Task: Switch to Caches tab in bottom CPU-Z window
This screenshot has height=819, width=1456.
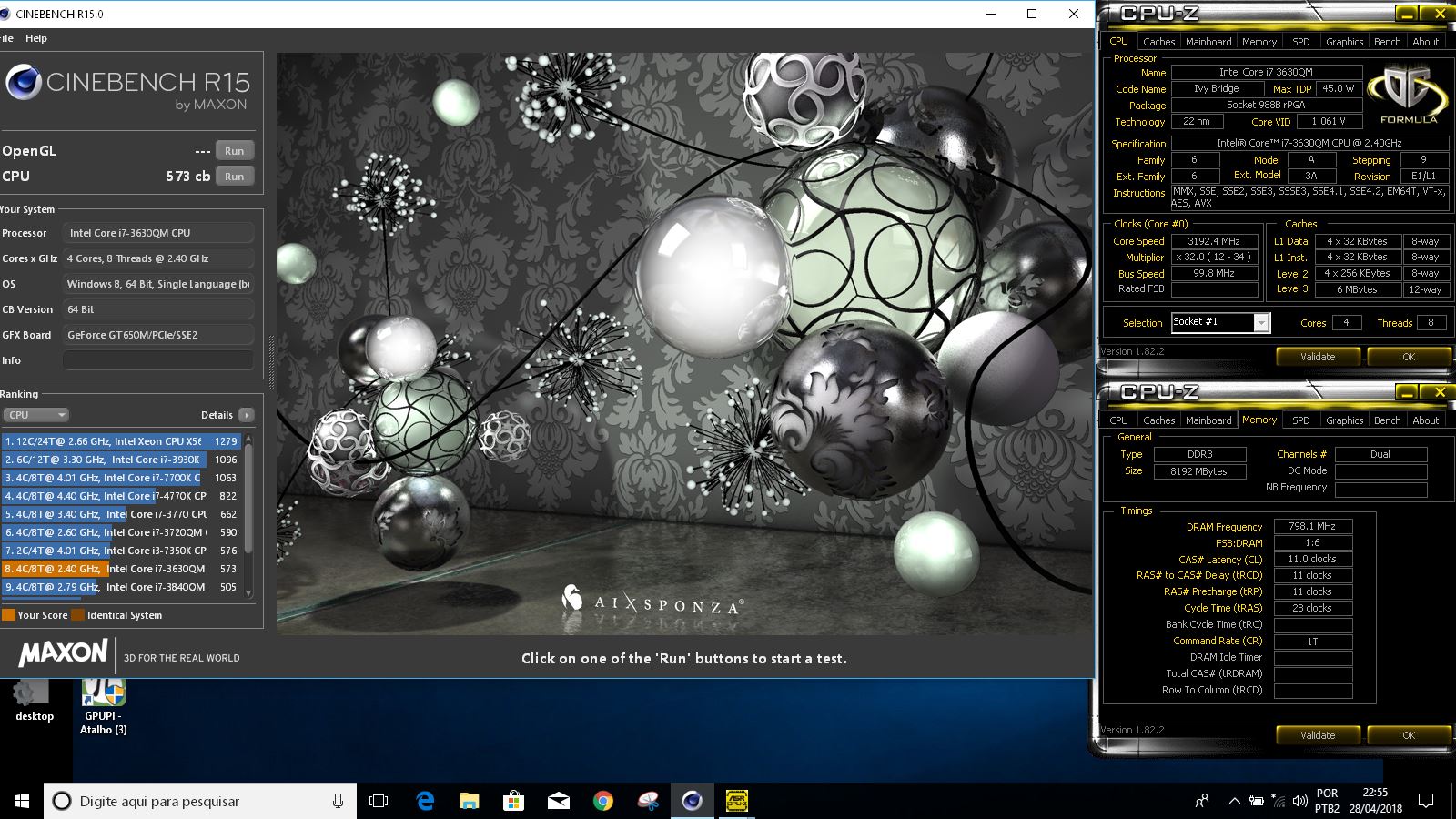Action: 1158,420
